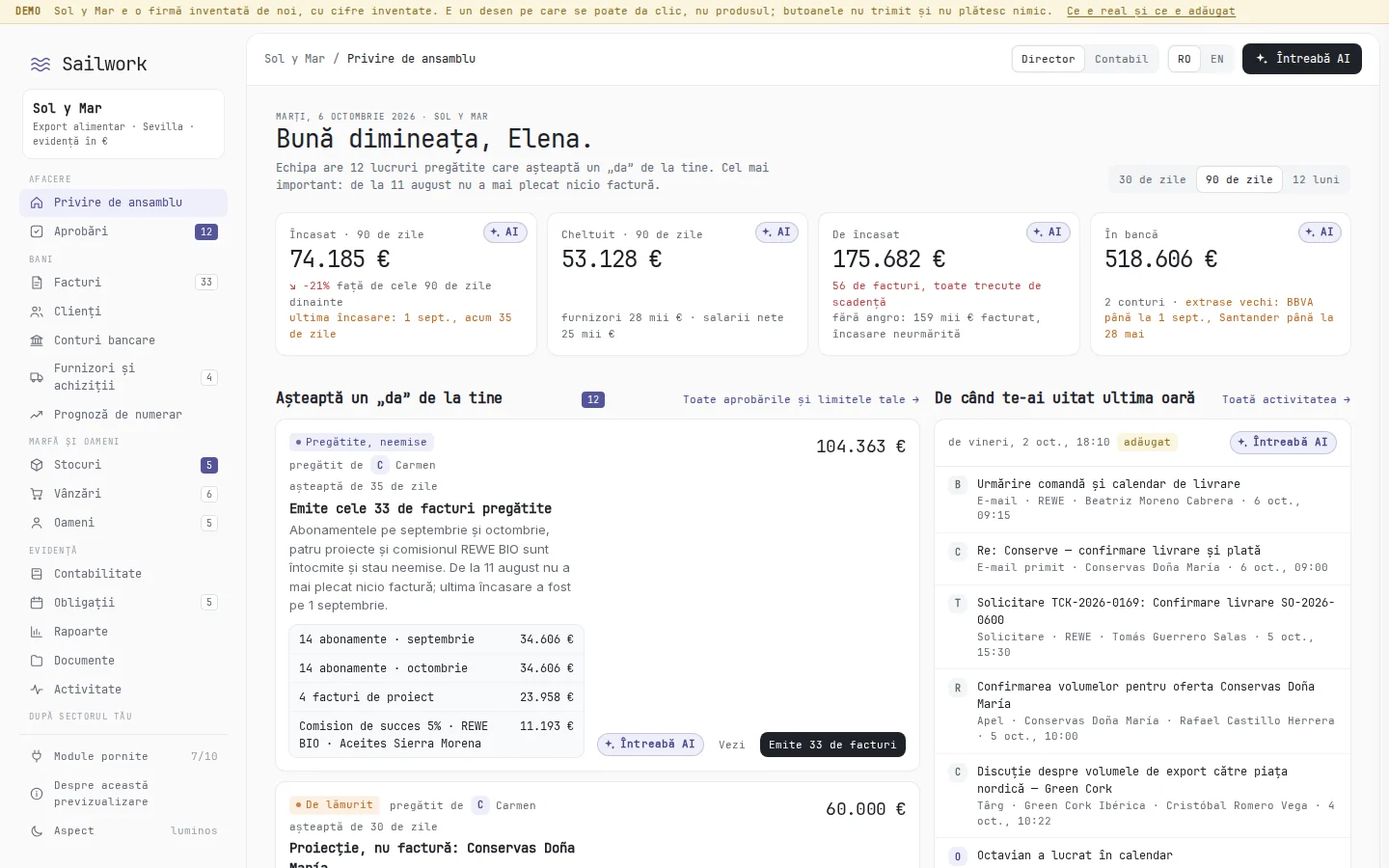Click the Întreabă AI button in top bar
The image size is (1389, 868).
[x=1302, y=59]
